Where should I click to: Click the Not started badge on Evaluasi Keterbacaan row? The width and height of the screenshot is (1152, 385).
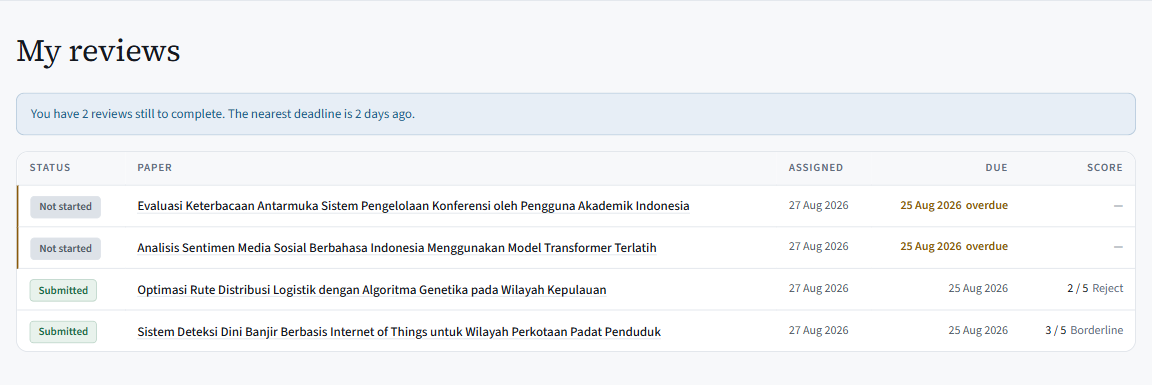pyautogui.click(x=65, y=206)
